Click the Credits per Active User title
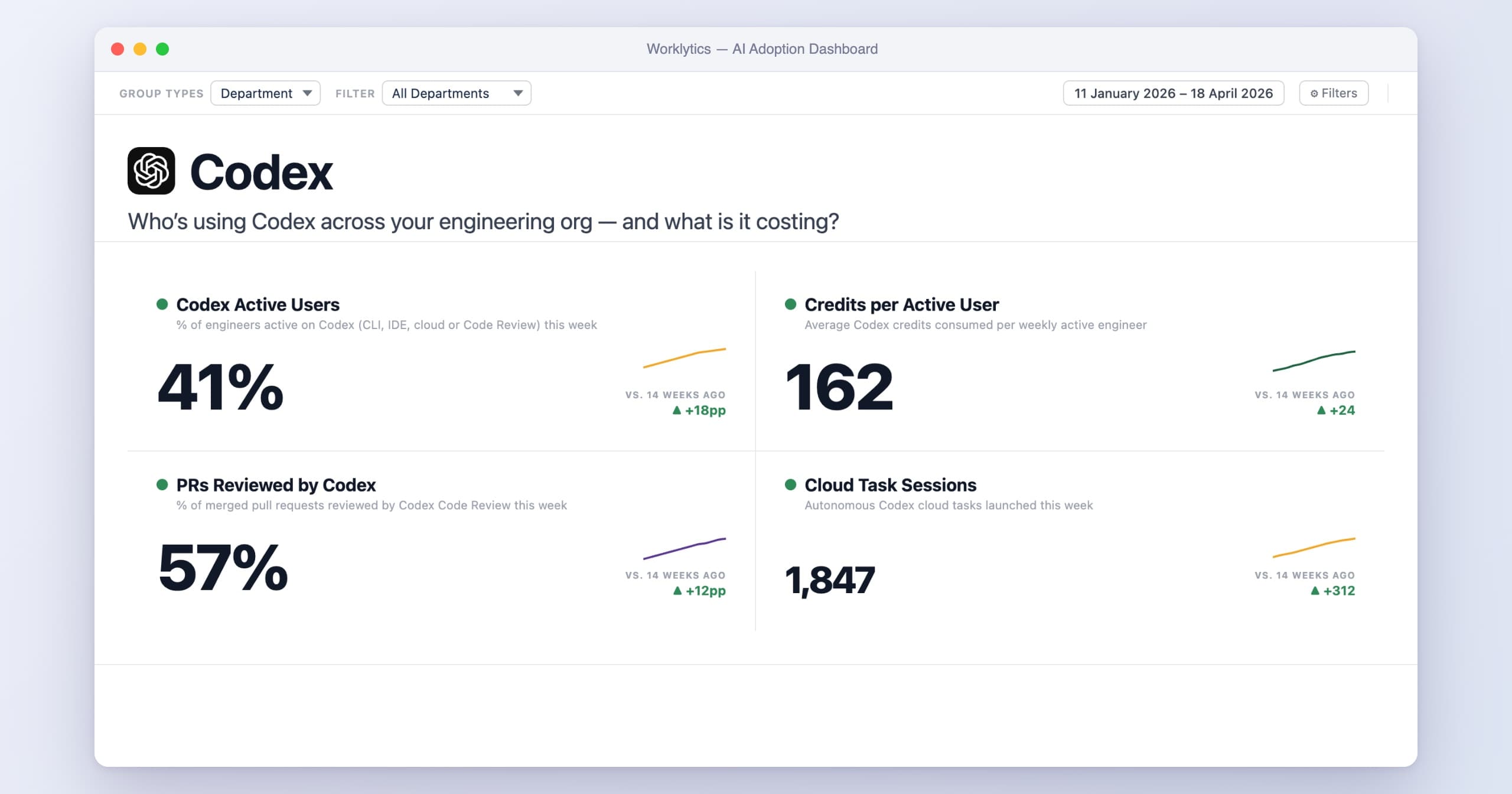 click(902, 304)
